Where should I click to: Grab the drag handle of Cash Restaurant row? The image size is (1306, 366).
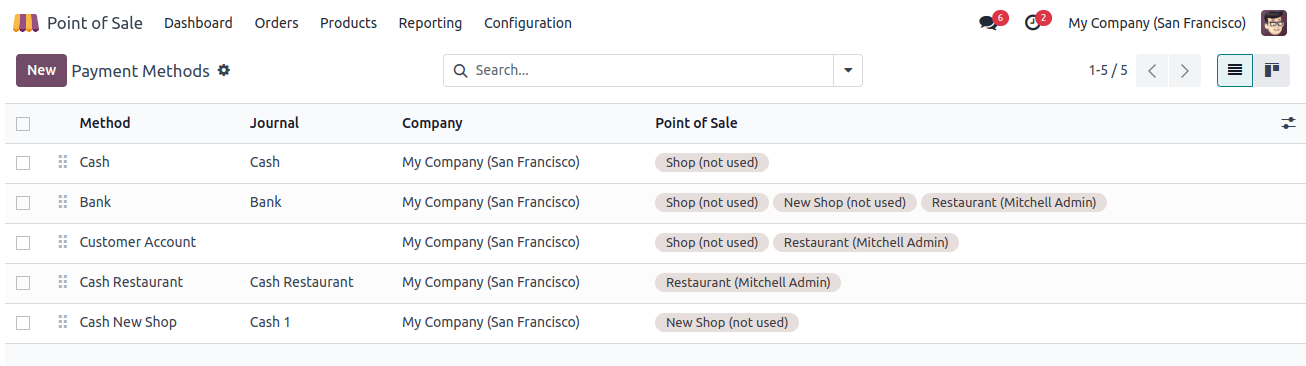click(62, 282)
